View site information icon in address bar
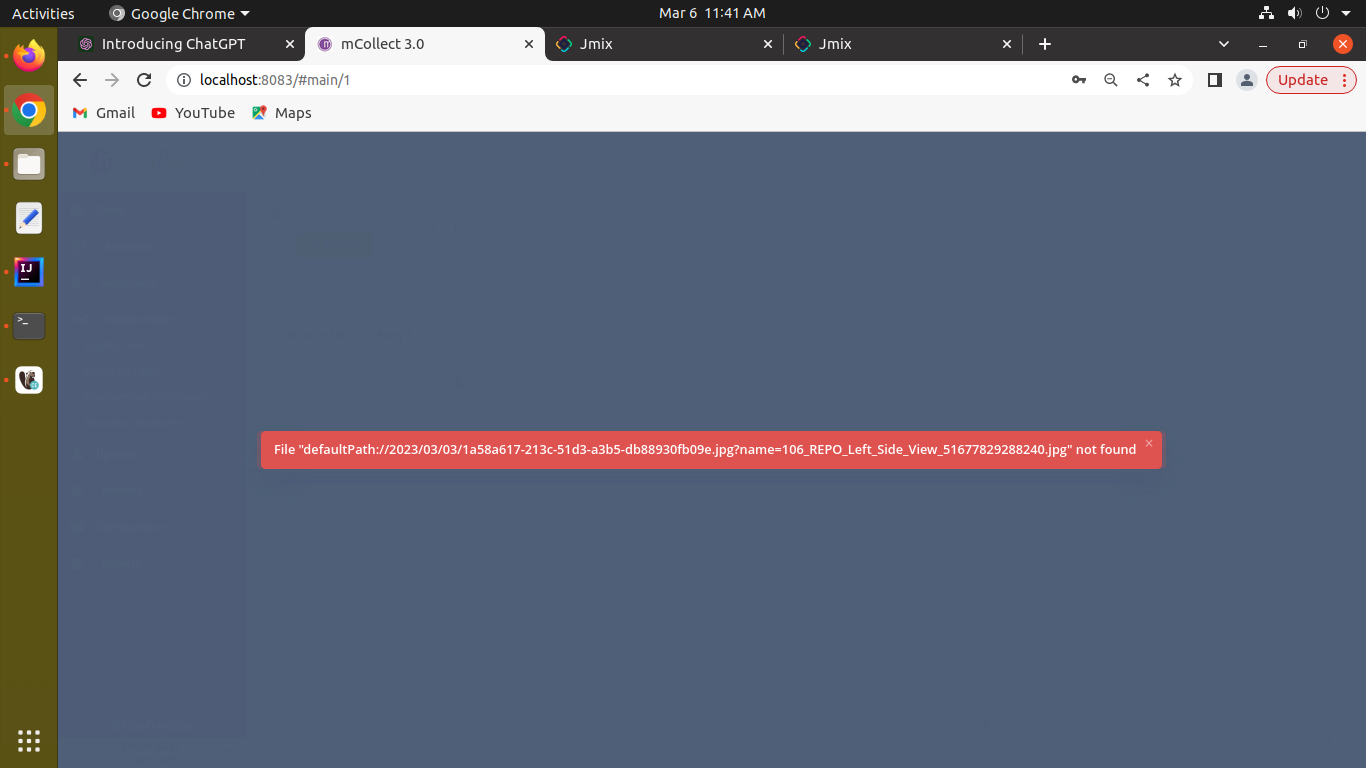The image size is (1366, 768). coord(183,80)
